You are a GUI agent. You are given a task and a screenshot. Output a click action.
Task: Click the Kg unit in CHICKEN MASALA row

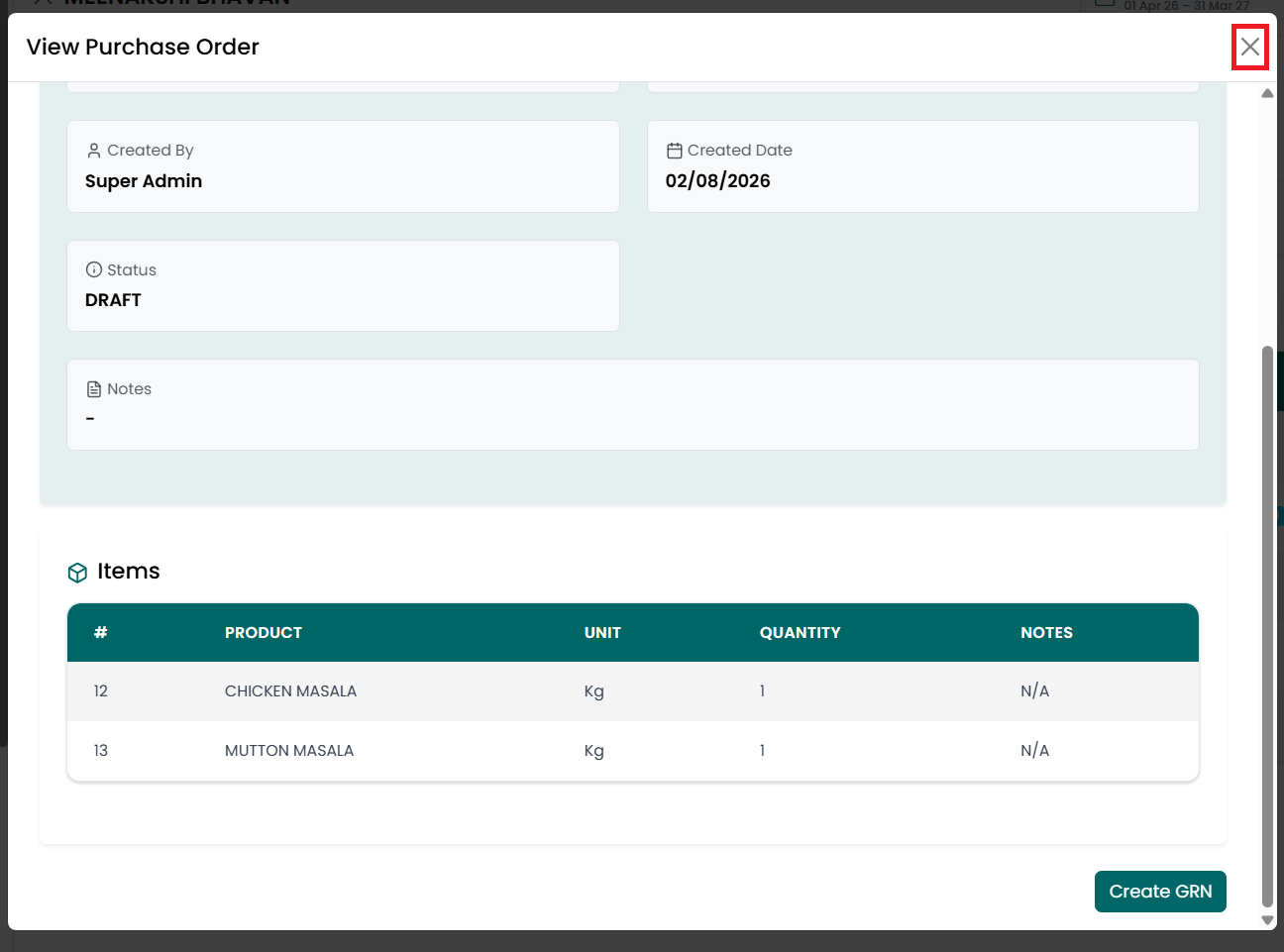pos(594,691)
